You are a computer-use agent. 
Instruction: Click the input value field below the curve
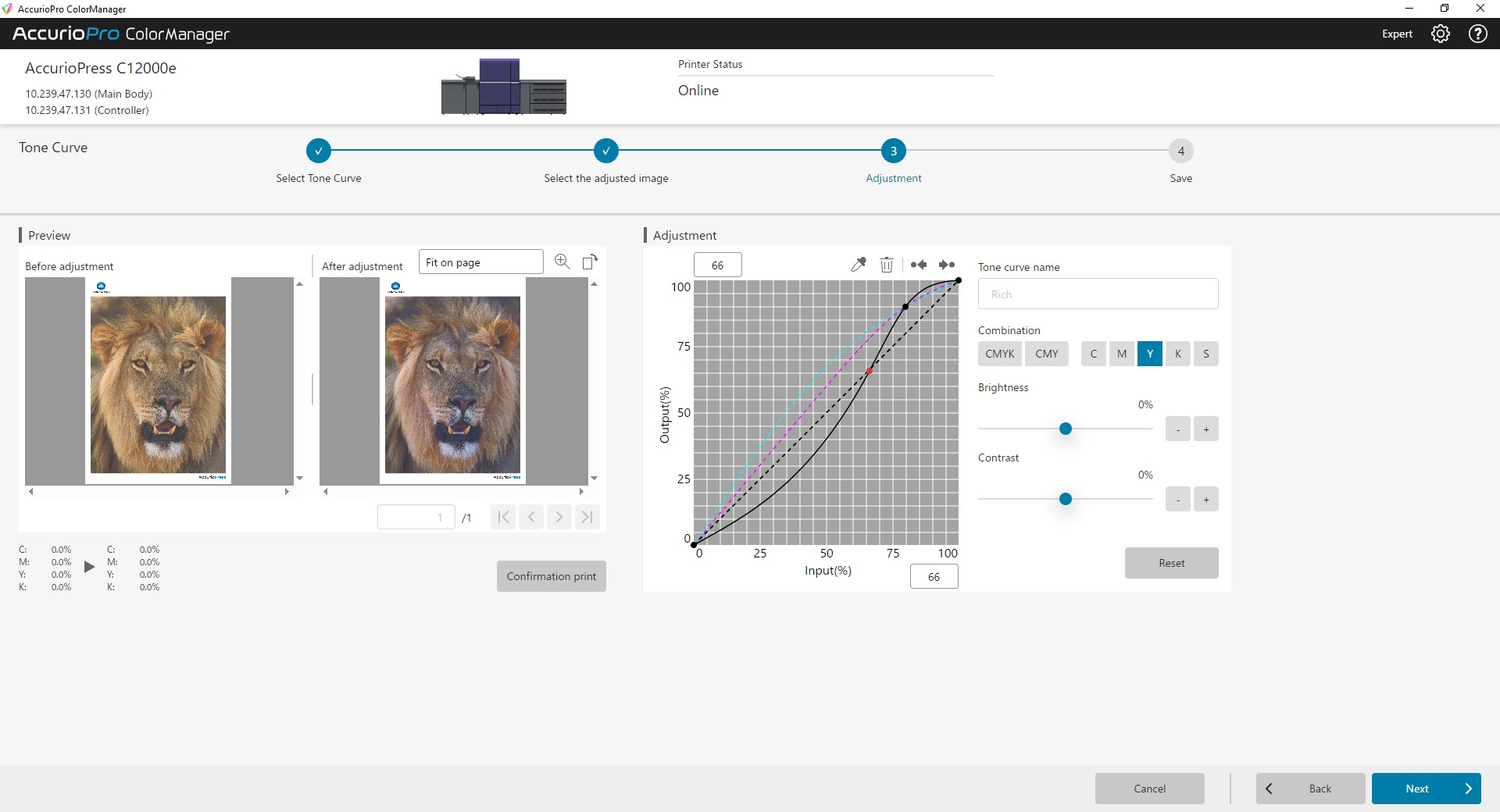[934, 577]
